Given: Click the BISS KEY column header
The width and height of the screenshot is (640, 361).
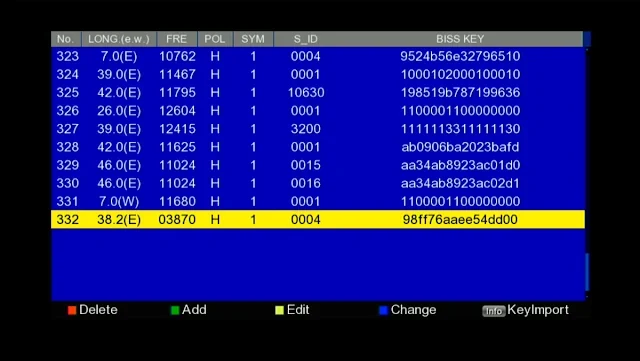Looking at the screenshot, I should click(460, 39).
